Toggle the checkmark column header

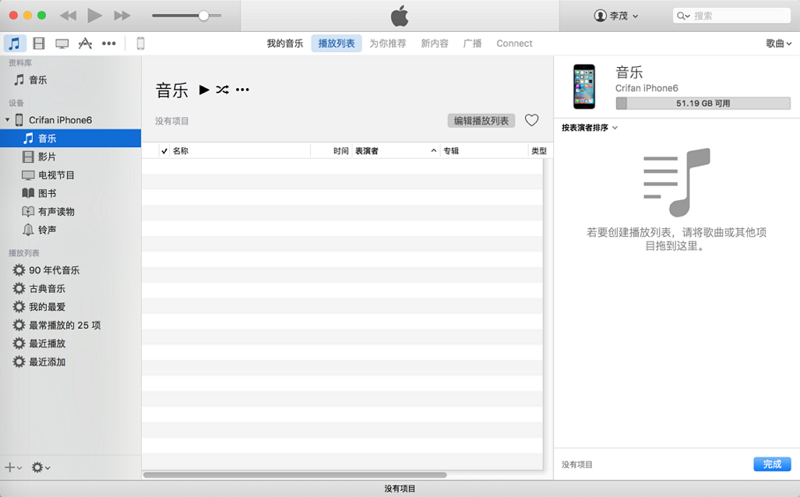[164, 151]
